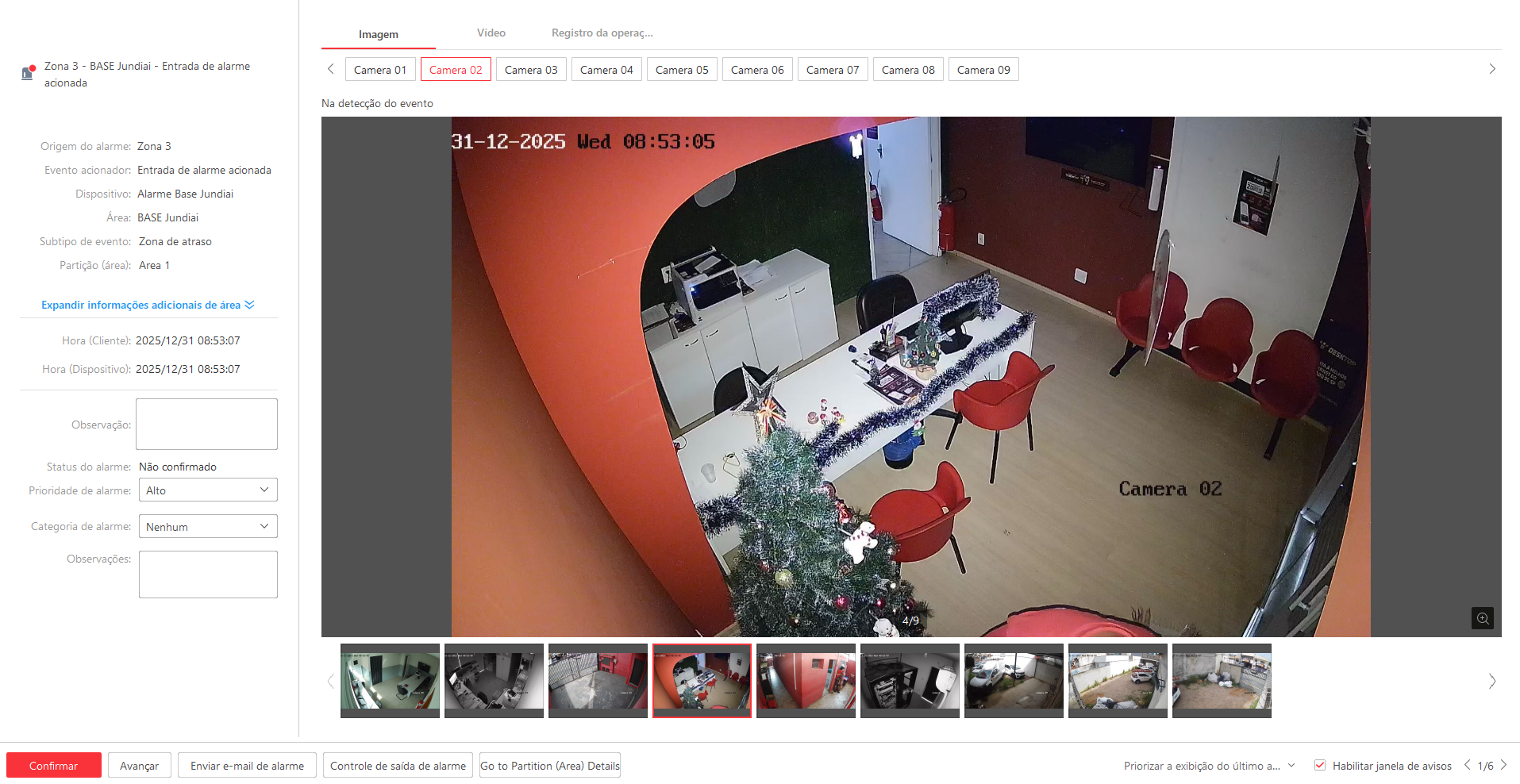Select the Camera 05 button
The height and width of the screenshot is (784, 1520).
682,70
